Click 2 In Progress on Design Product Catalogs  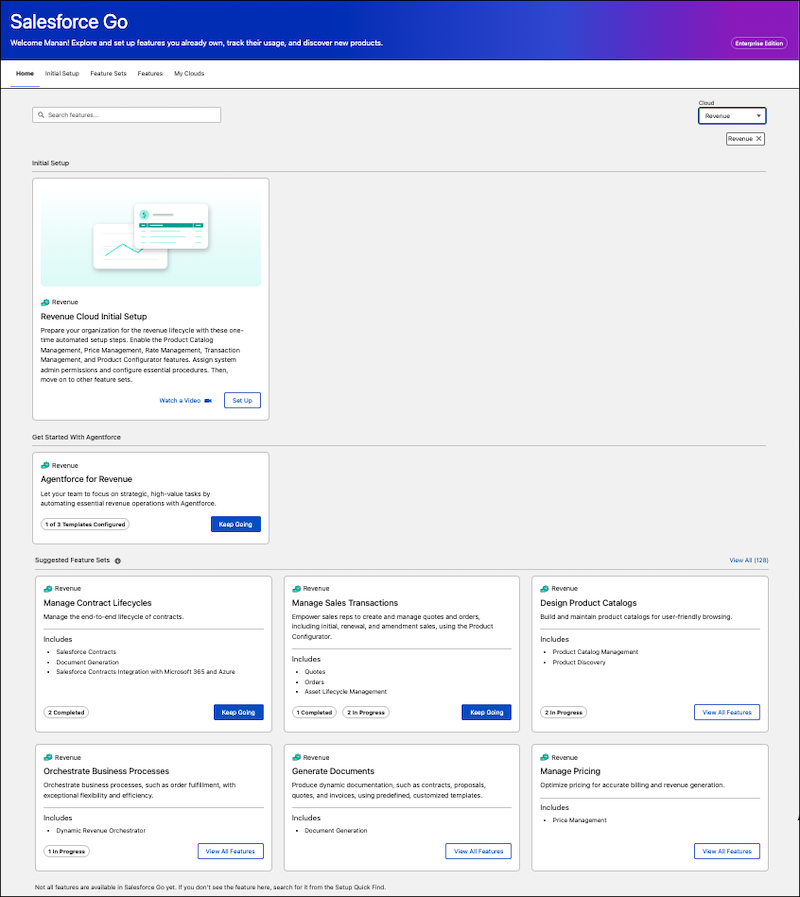click(x=564, y=712)
